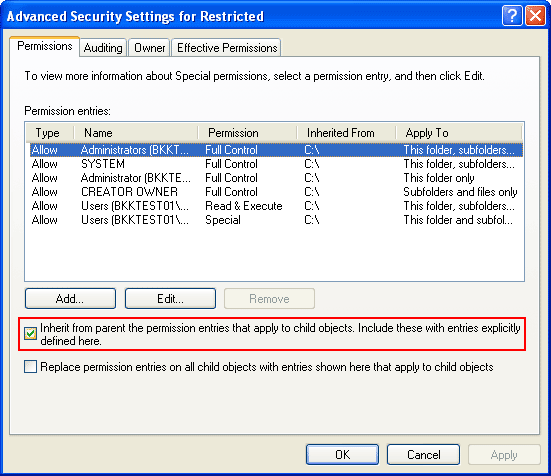This screenshot has height=476, width=551.
Task: Select the CREATOR OWNER entry
Action: coord(276,192)
